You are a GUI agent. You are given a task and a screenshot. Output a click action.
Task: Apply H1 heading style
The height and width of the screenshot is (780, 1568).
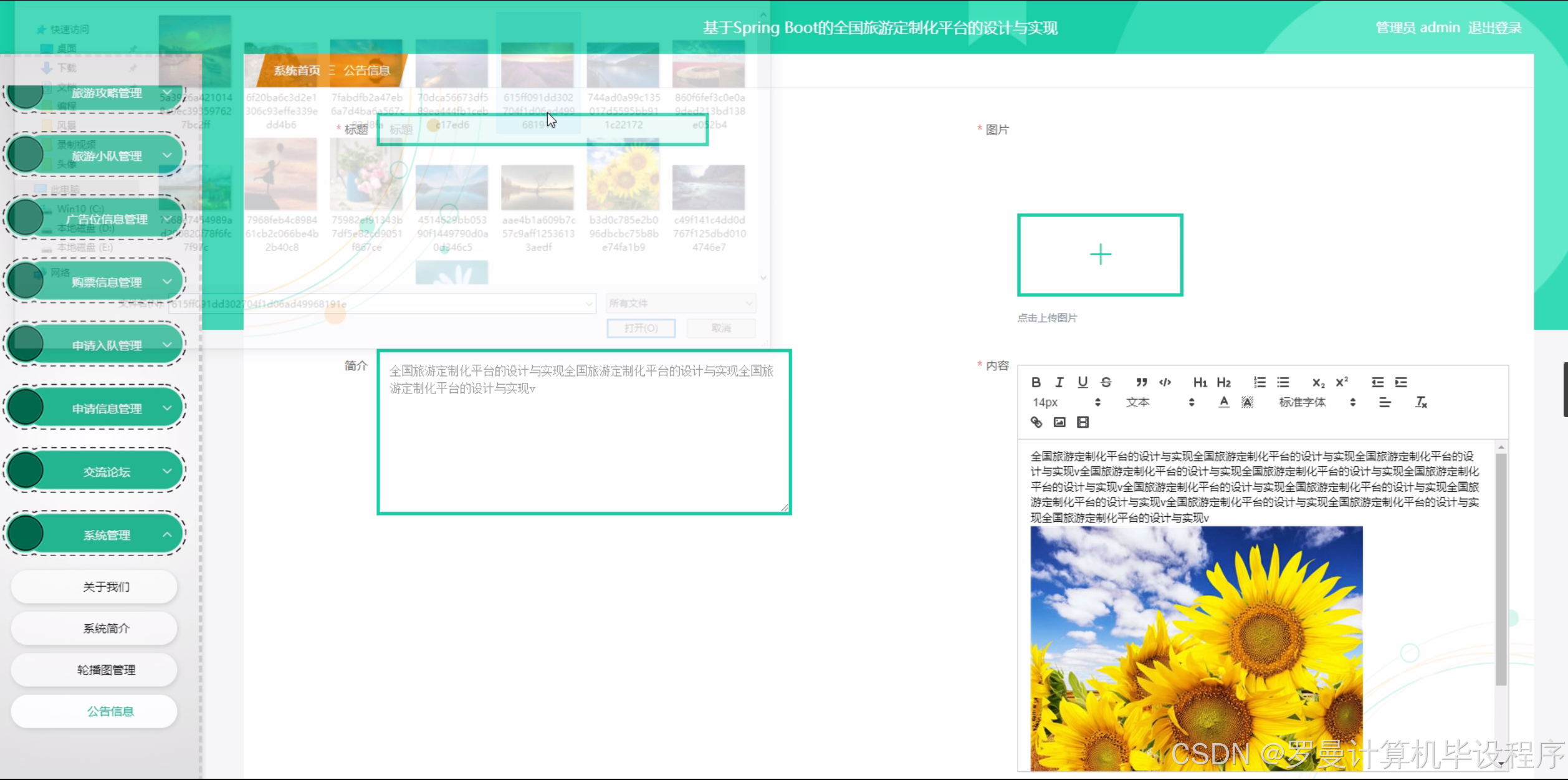coord(1200,382)
